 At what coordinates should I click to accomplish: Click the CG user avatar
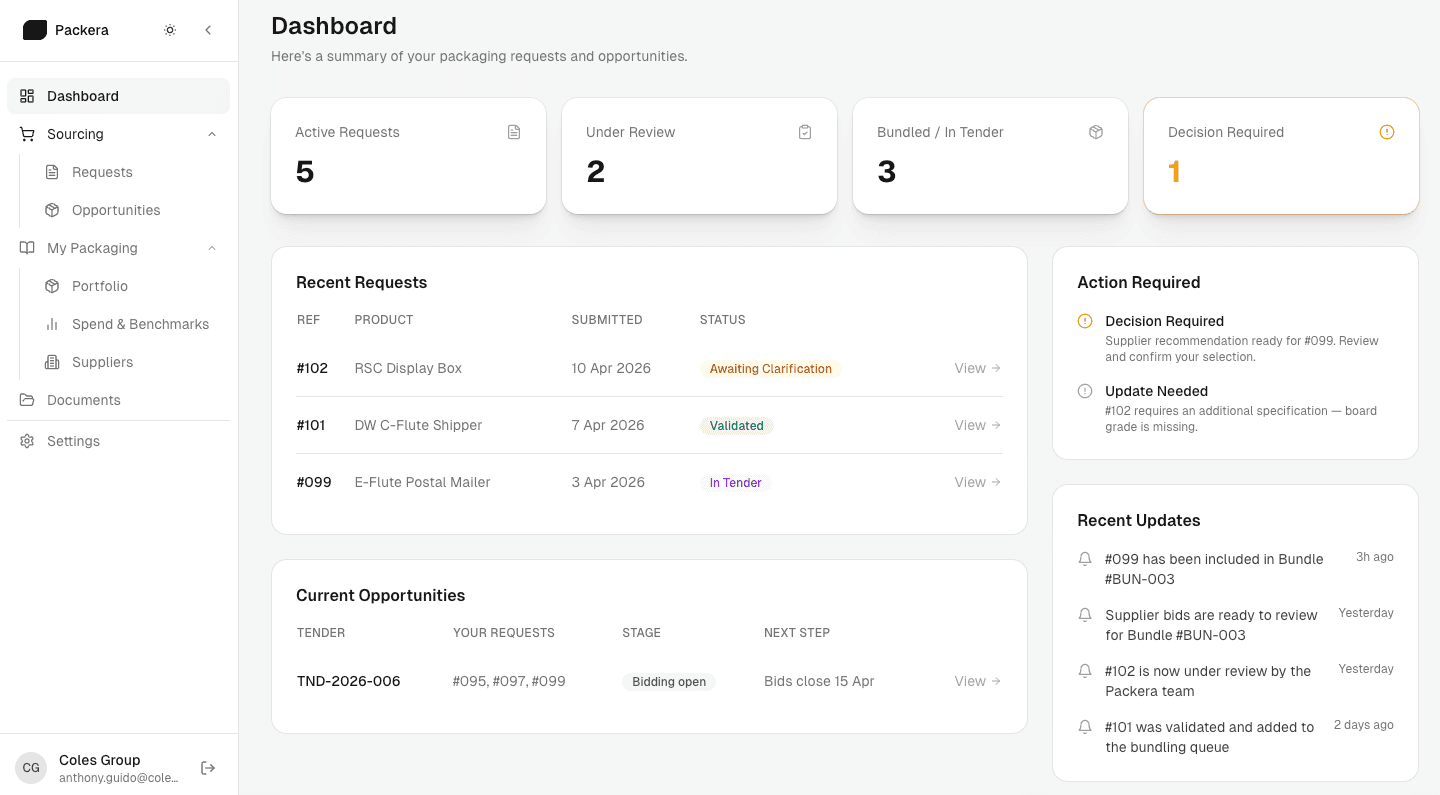click(31, 768)
